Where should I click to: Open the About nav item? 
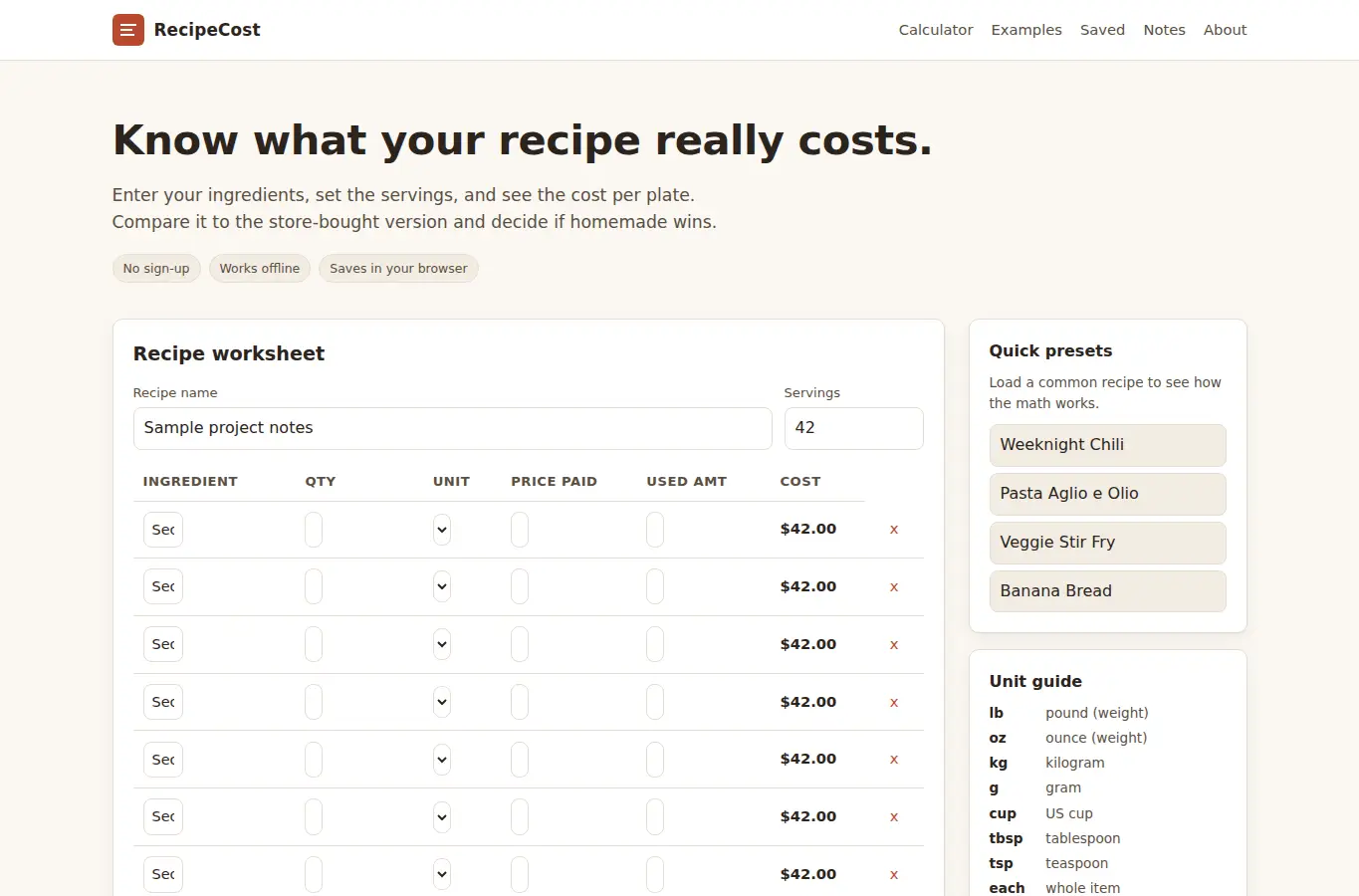1225,30
